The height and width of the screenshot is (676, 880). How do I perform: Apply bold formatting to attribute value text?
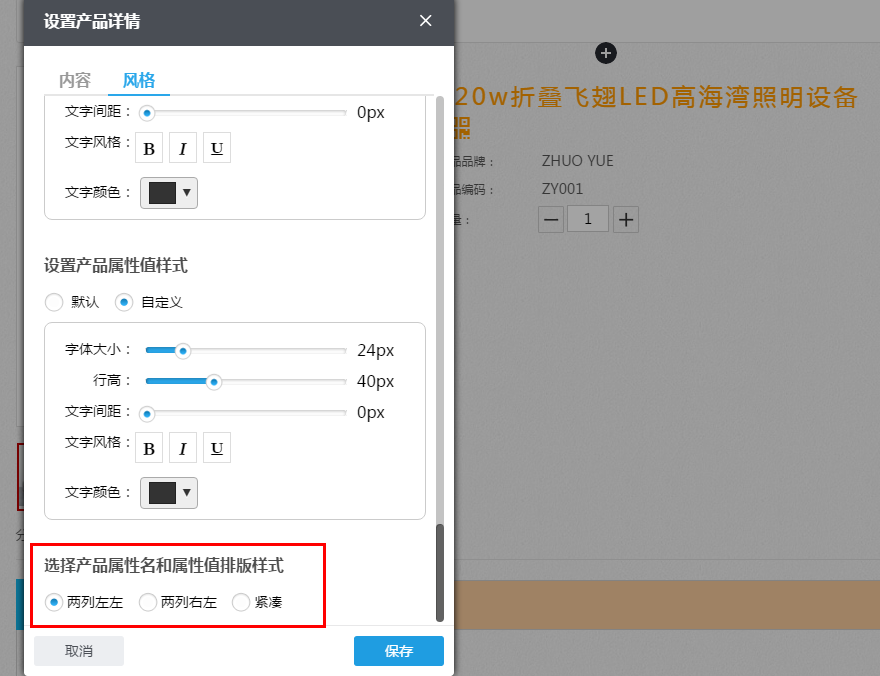(x=148, y=447)
